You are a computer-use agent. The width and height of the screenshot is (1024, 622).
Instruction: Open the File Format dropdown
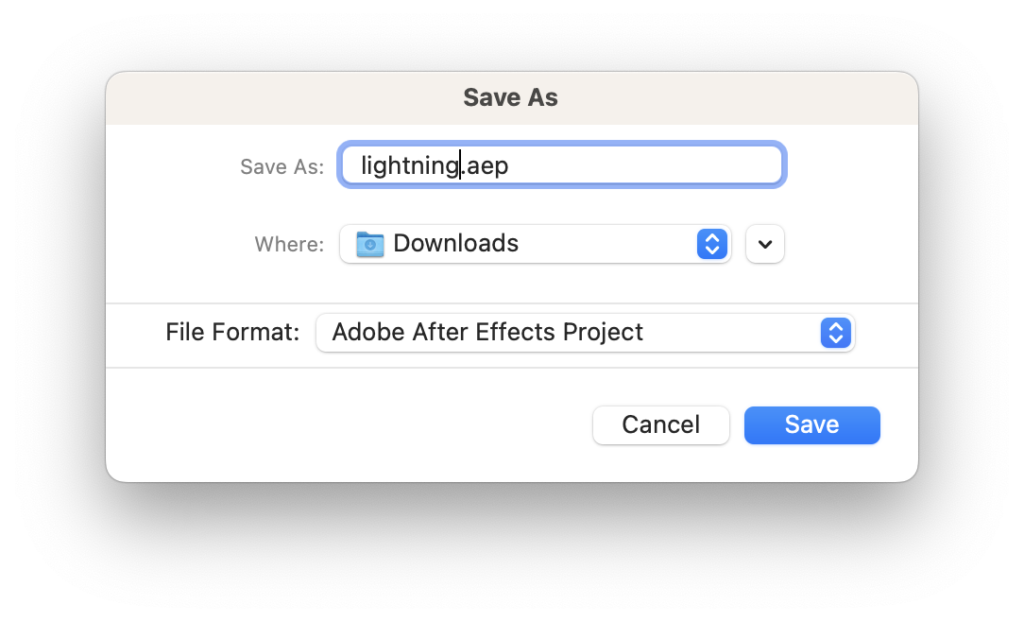pyautogui.click(x=585, y=333)
